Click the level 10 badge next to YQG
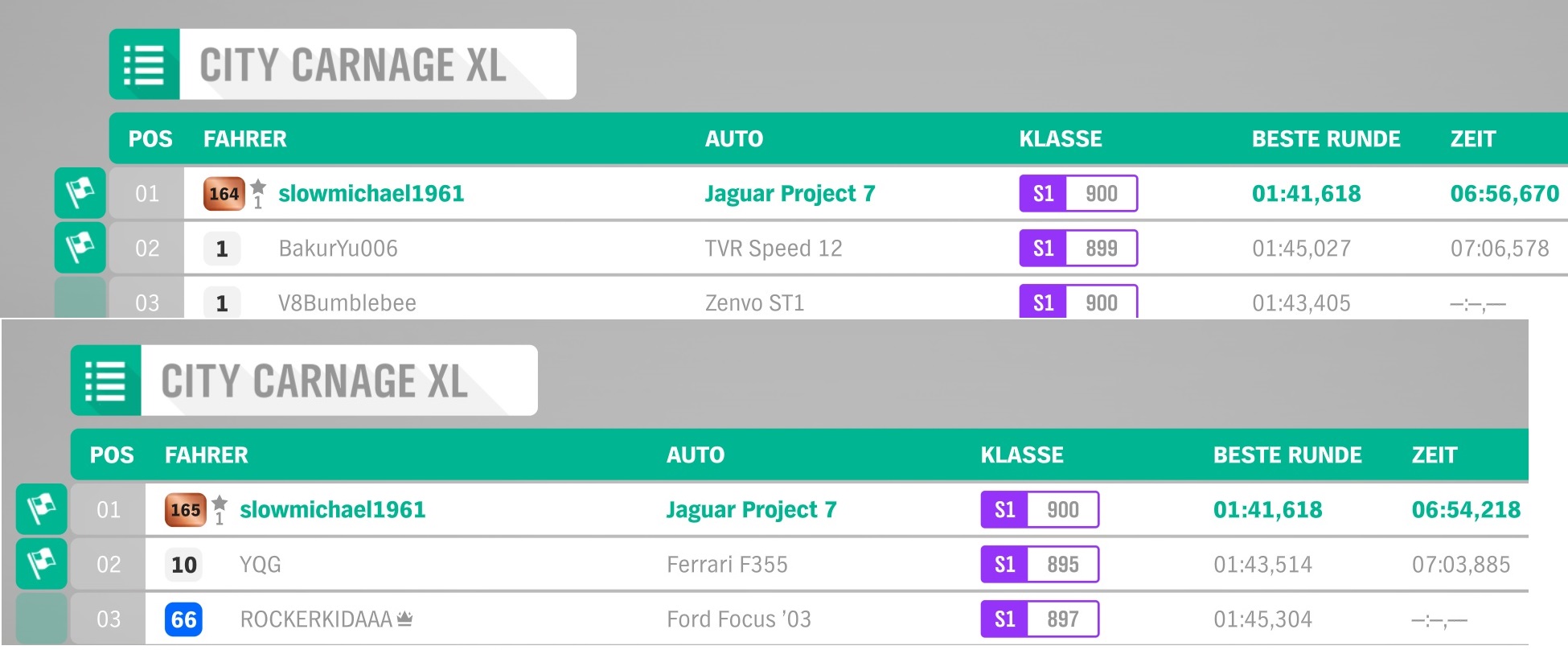The height and width of the screenshot is (650, 1568). coord(184,565)
